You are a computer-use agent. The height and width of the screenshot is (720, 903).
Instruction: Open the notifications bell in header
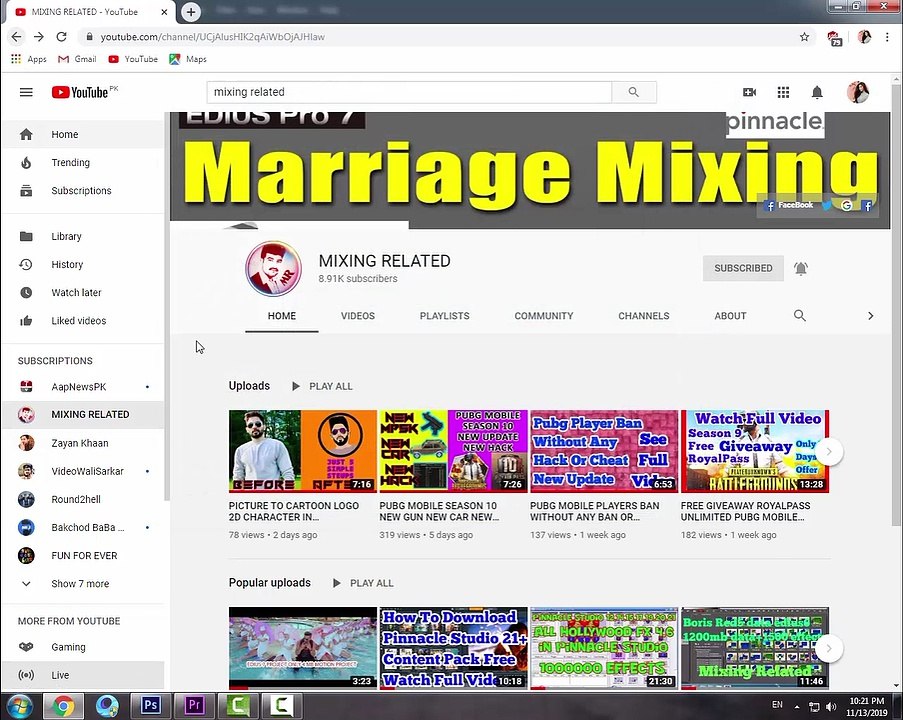[817, 92]
